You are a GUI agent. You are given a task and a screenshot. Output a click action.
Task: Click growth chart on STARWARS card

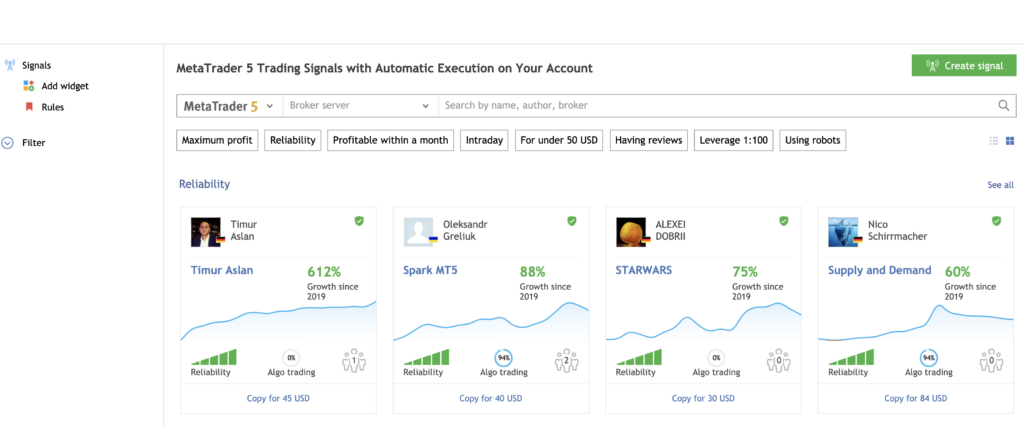(x=703, y=321)
